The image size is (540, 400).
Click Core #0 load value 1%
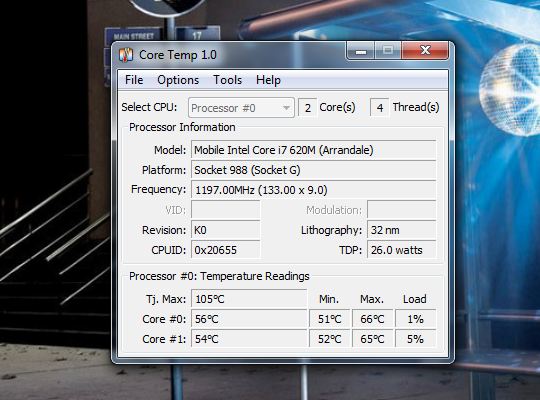[415, 319]
